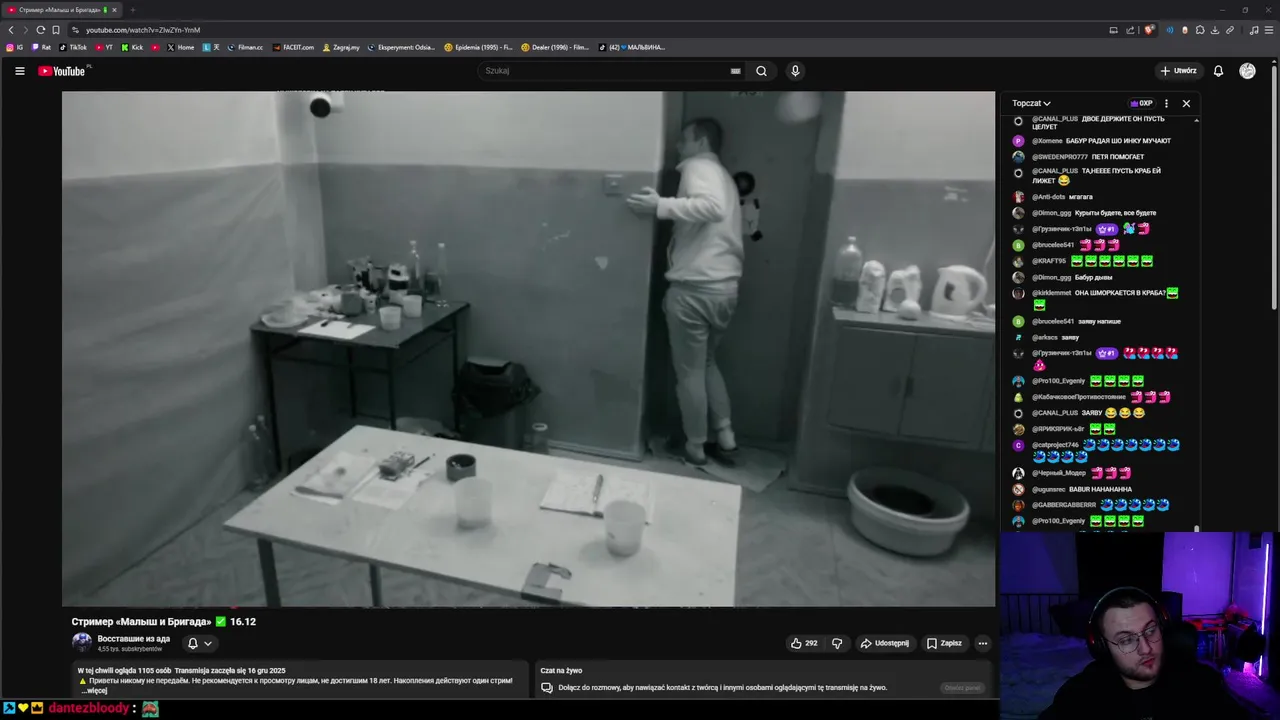
Task: Switch to the Стример «Малыш и Бригада» tab
Action: coord(62,10)
